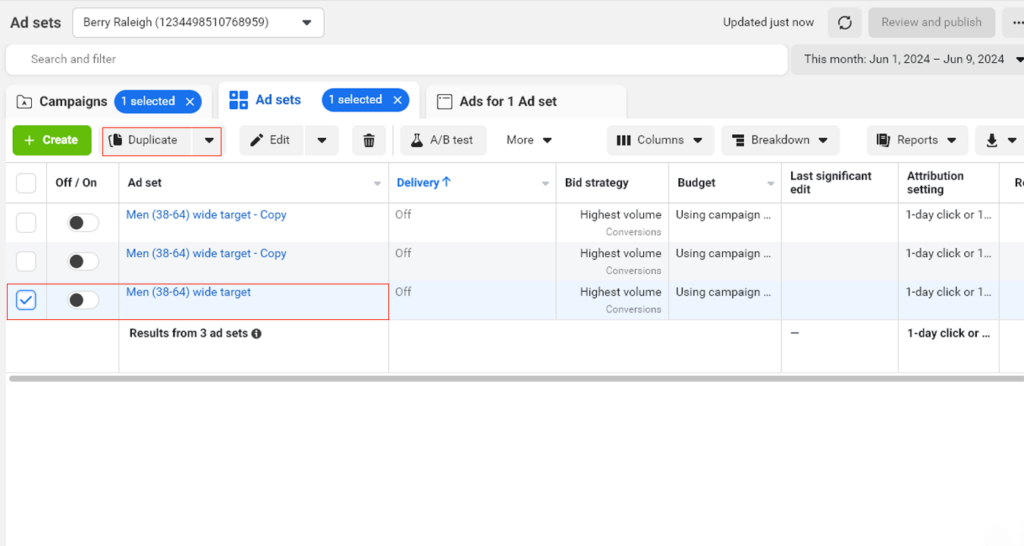Clear the Ad sets 1 selected filter X
The width and height of the screenshot is (1024, 546).
[x=397, y=100]
